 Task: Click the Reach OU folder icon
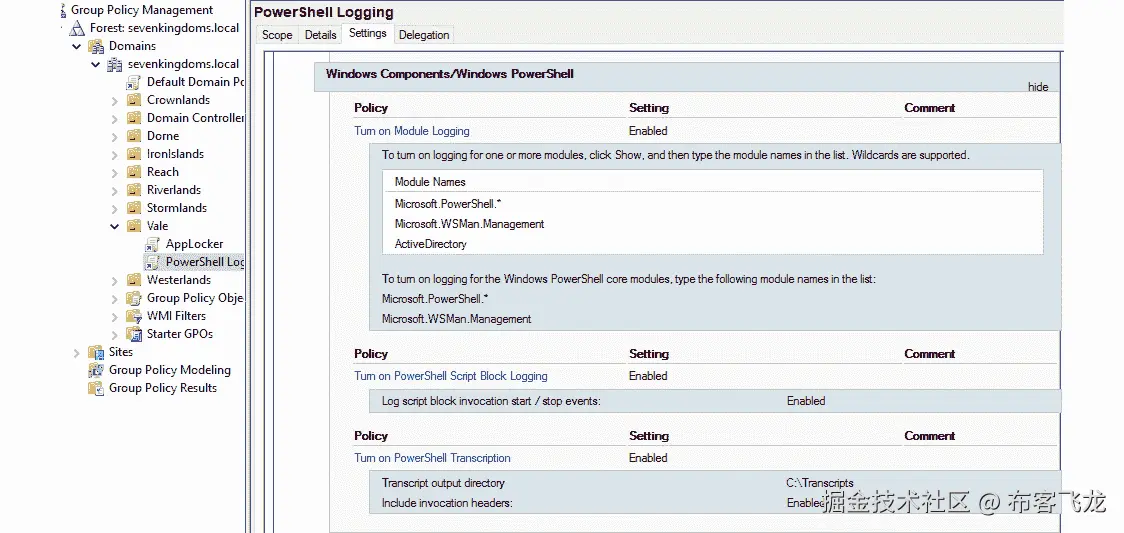(134, 171)
